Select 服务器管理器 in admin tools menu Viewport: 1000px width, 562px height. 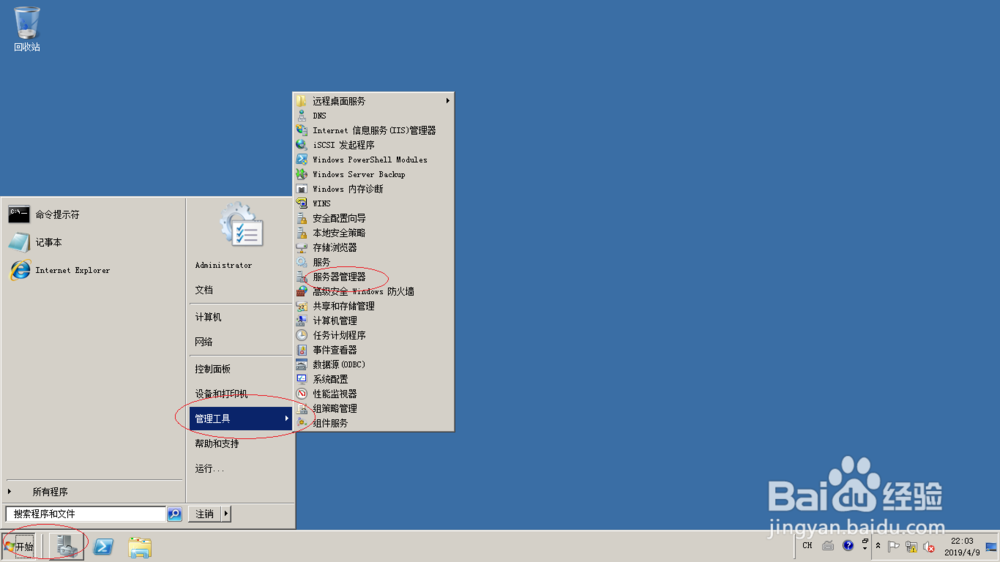[373, 277]
